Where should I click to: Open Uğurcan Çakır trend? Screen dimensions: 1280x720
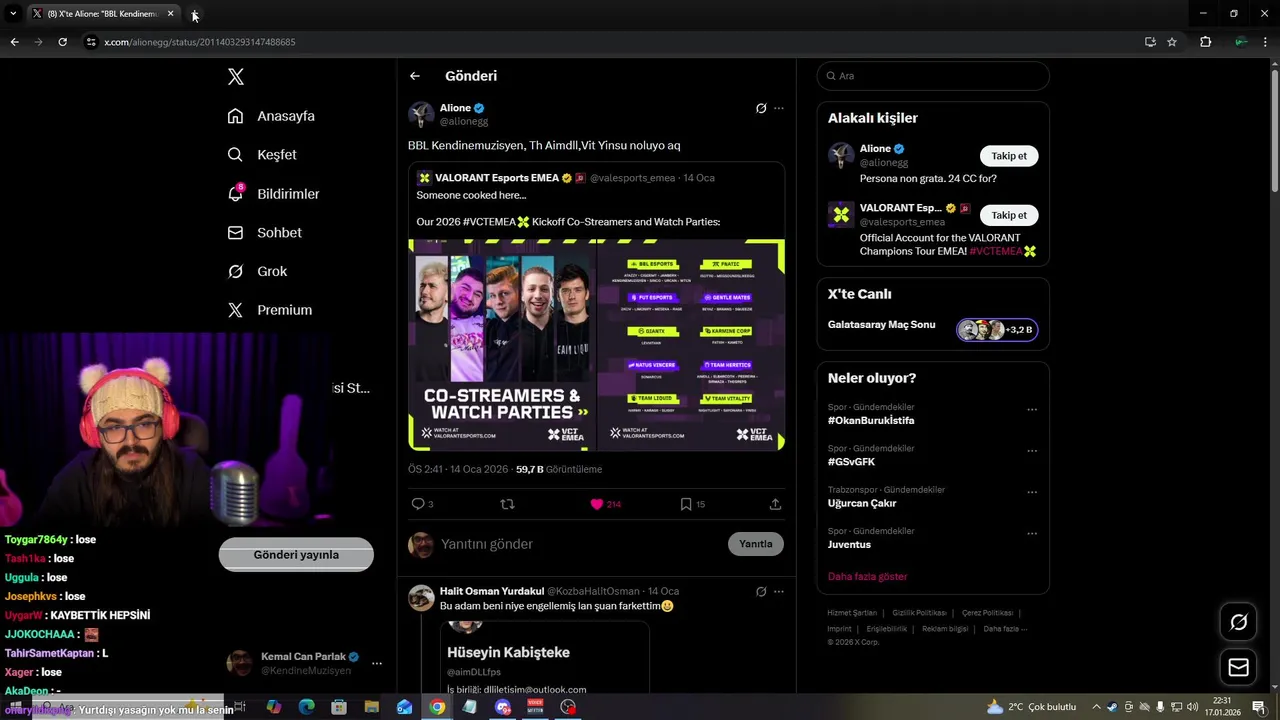862,503
